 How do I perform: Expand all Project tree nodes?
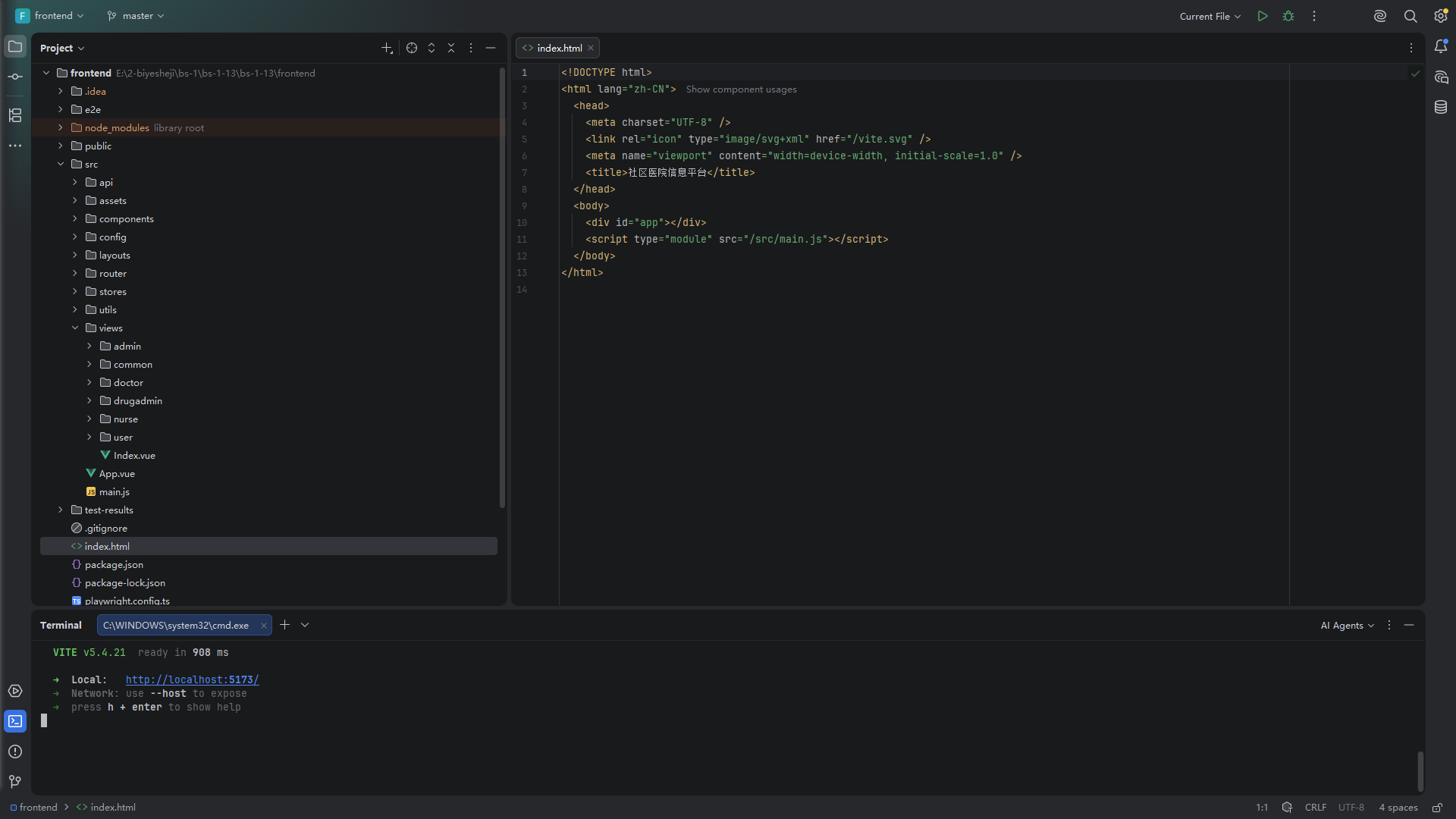pos(431,48)
